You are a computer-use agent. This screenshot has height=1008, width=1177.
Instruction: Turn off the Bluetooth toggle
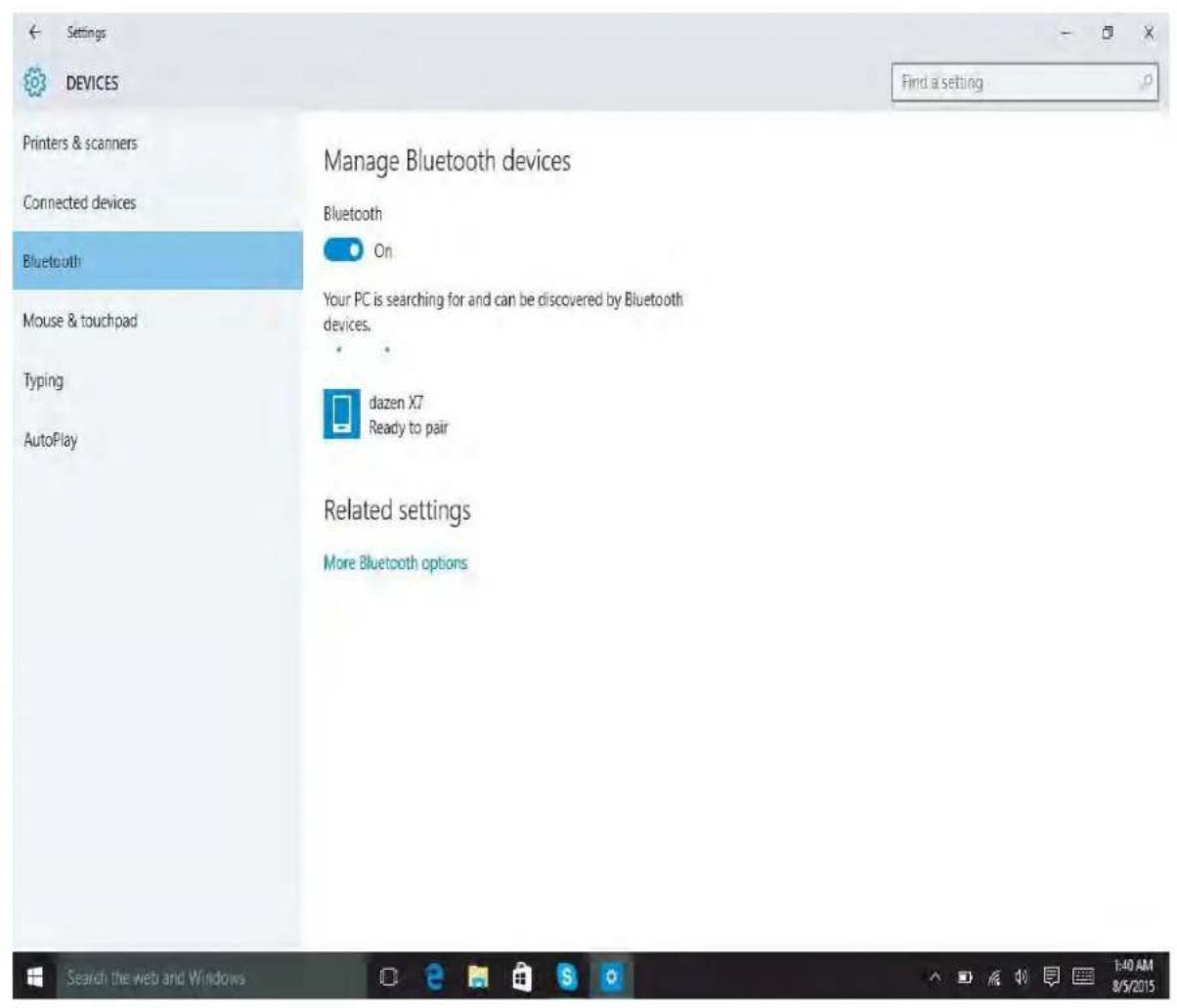343,251
